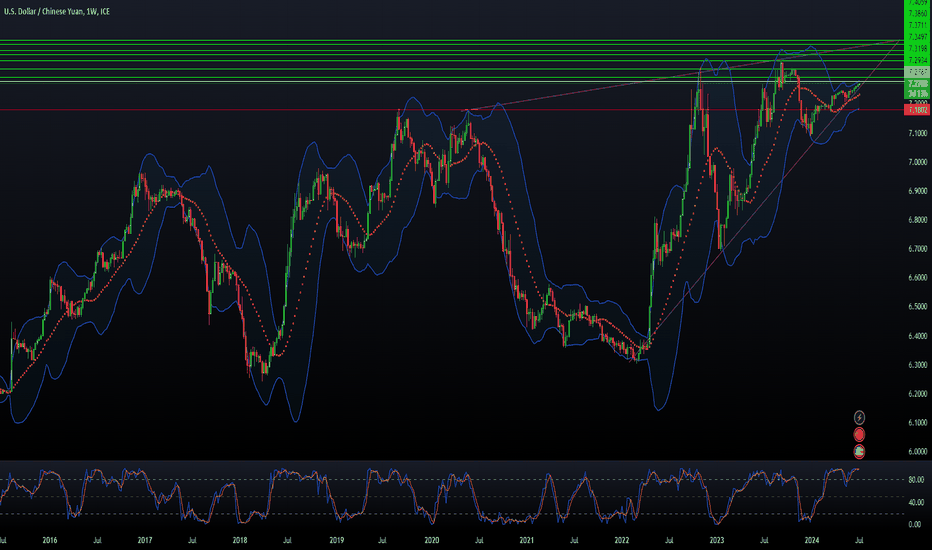The image size is (932, 550).
Task: Click the 2019 label on time axis
Action: [x=336, y=540]
